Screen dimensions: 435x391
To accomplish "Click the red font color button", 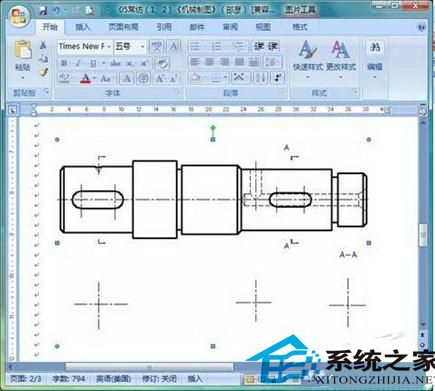I will [86, 79].
